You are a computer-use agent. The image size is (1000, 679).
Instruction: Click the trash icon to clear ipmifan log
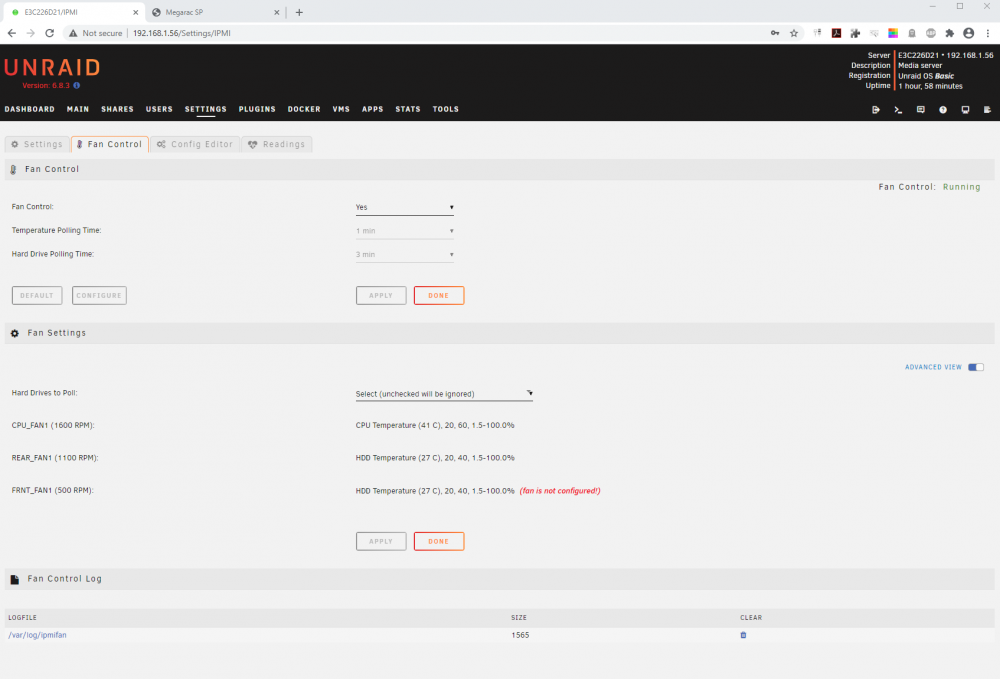click(743, 635)
